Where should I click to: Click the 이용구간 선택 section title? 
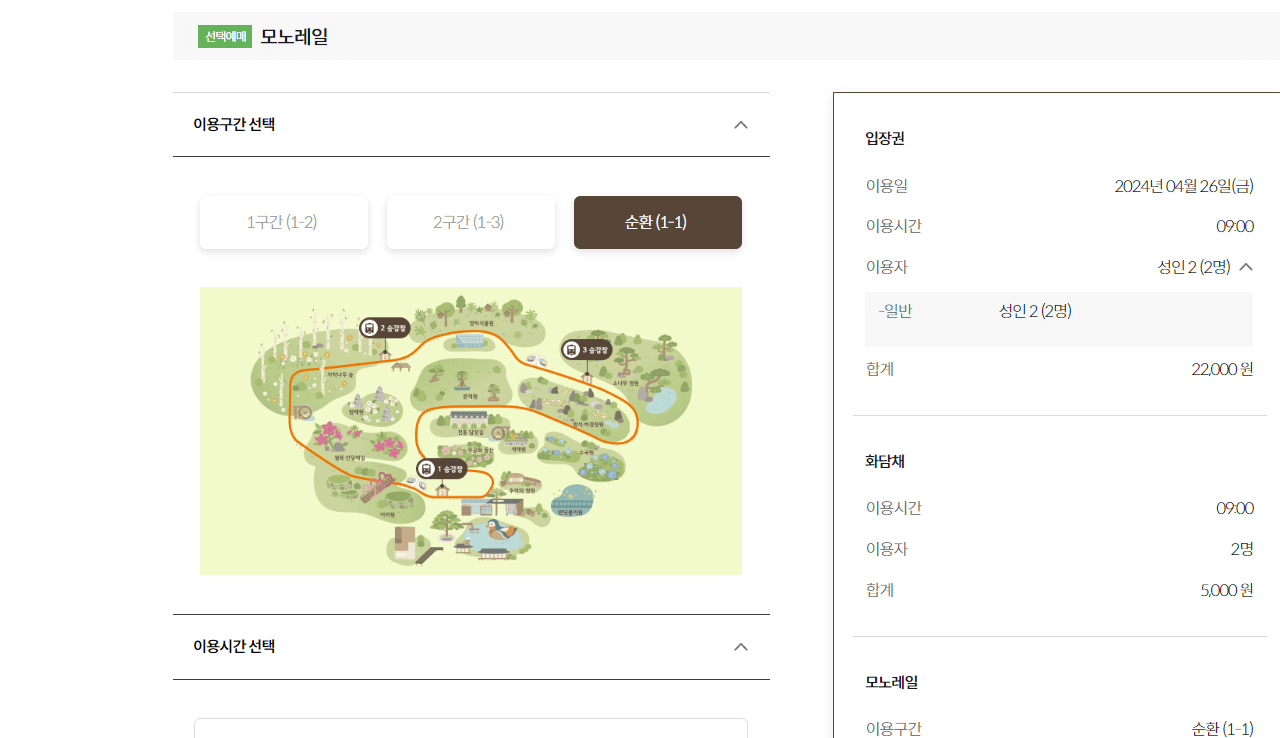pos(234,125)
